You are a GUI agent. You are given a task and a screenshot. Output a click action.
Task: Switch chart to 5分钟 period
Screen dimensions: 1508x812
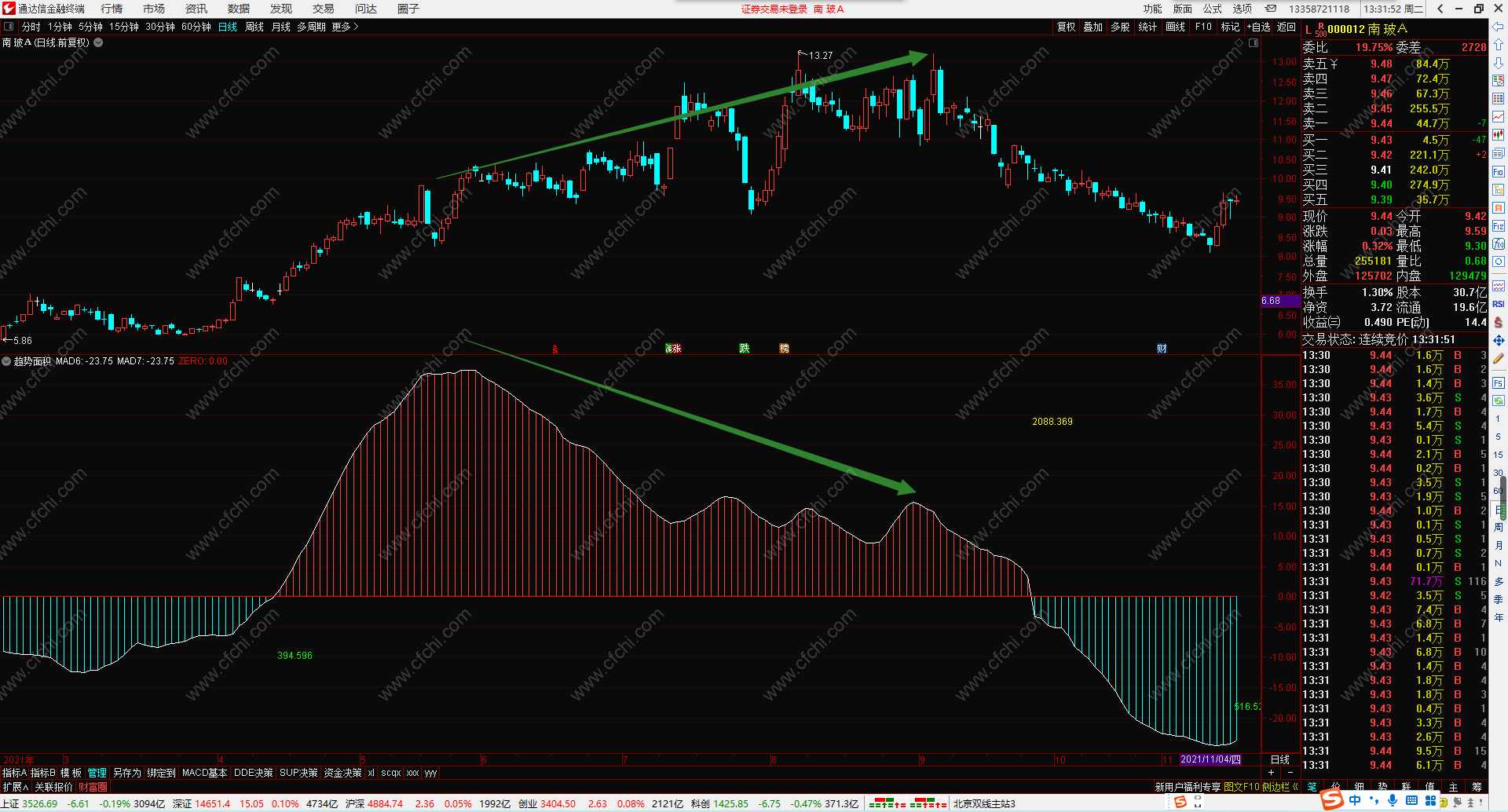tap(90, 27)
